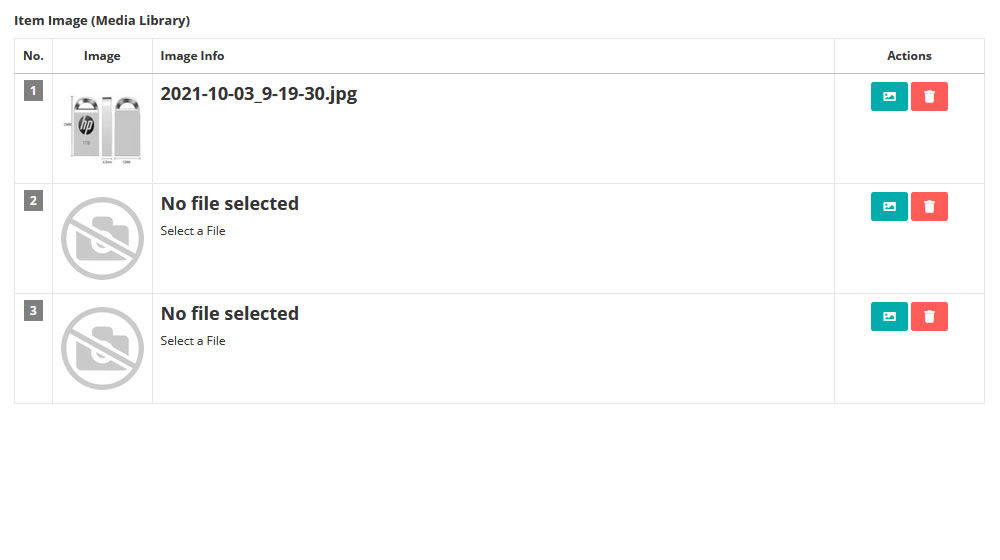
Task: Click the number 1 row badge
Action: pos(33,91)
